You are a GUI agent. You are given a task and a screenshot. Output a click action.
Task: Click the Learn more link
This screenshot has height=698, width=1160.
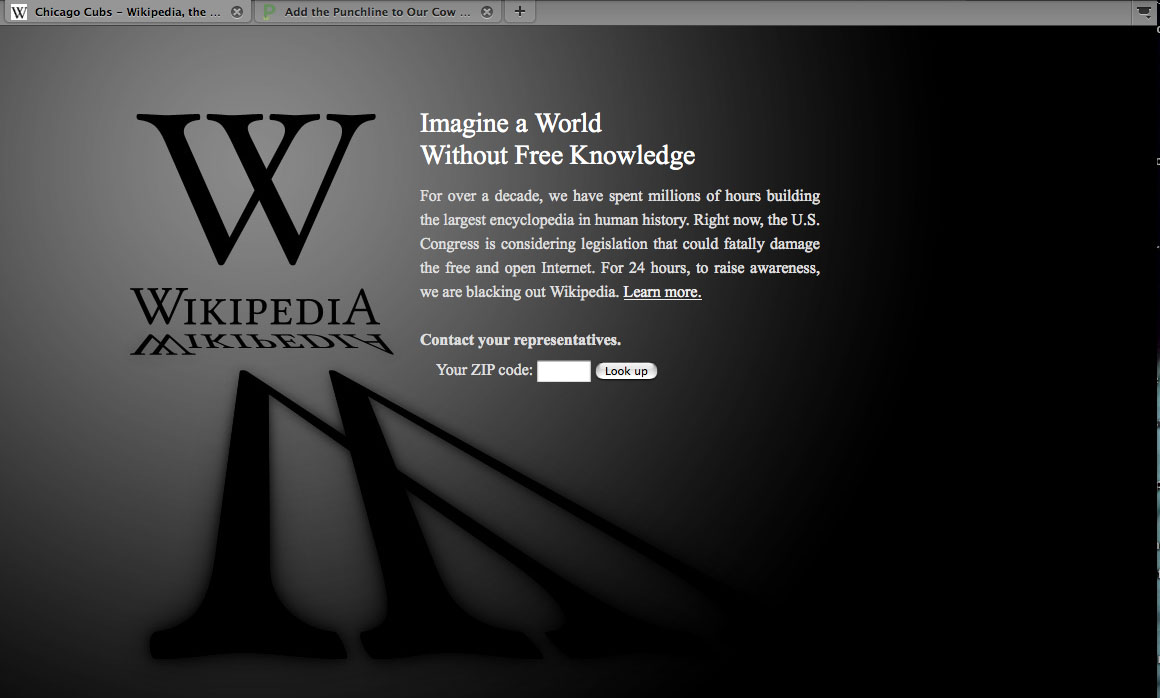662,292
